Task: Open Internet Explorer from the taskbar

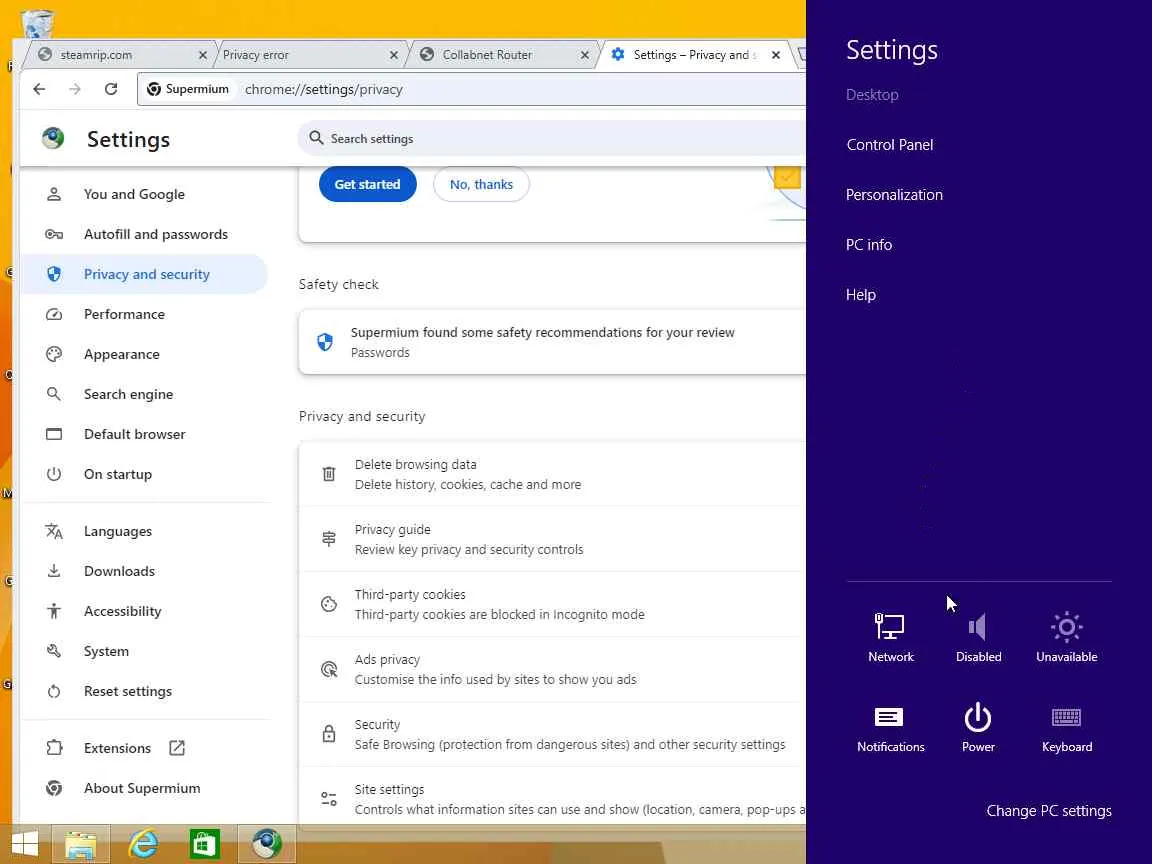Action: click(x=143, y=844)
